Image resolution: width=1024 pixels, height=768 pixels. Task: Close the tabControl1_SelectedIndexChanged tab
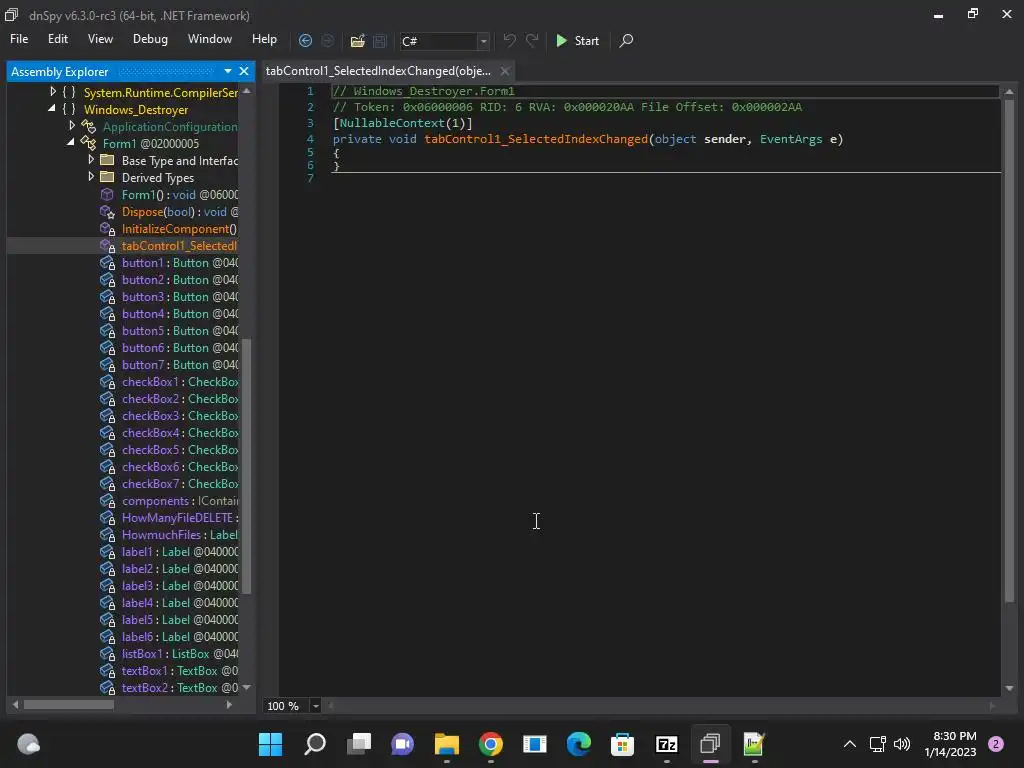pos(505,71)
